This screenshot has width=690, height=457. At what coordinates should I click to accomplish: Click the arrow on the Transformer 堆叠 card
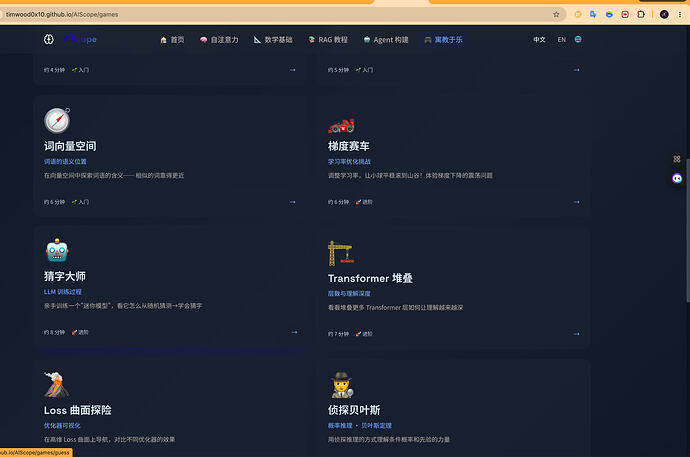(x=576, y=334)
